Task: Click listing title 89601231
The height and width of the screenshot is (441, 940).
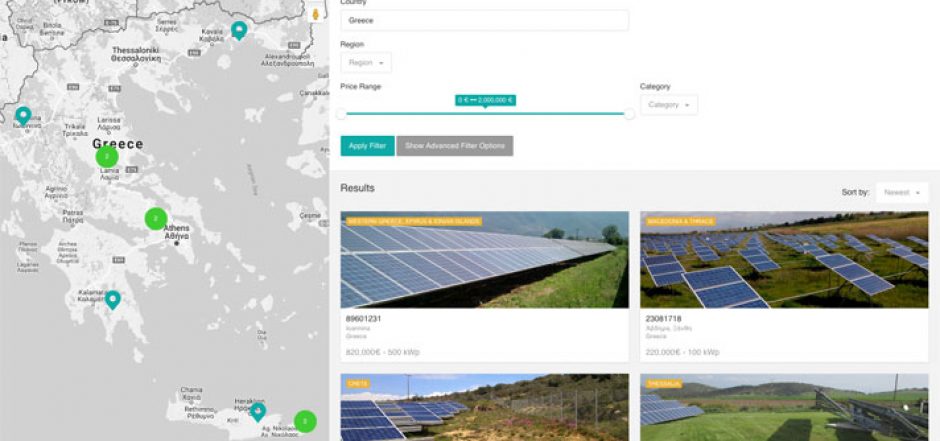Action: tap(363, 319)
